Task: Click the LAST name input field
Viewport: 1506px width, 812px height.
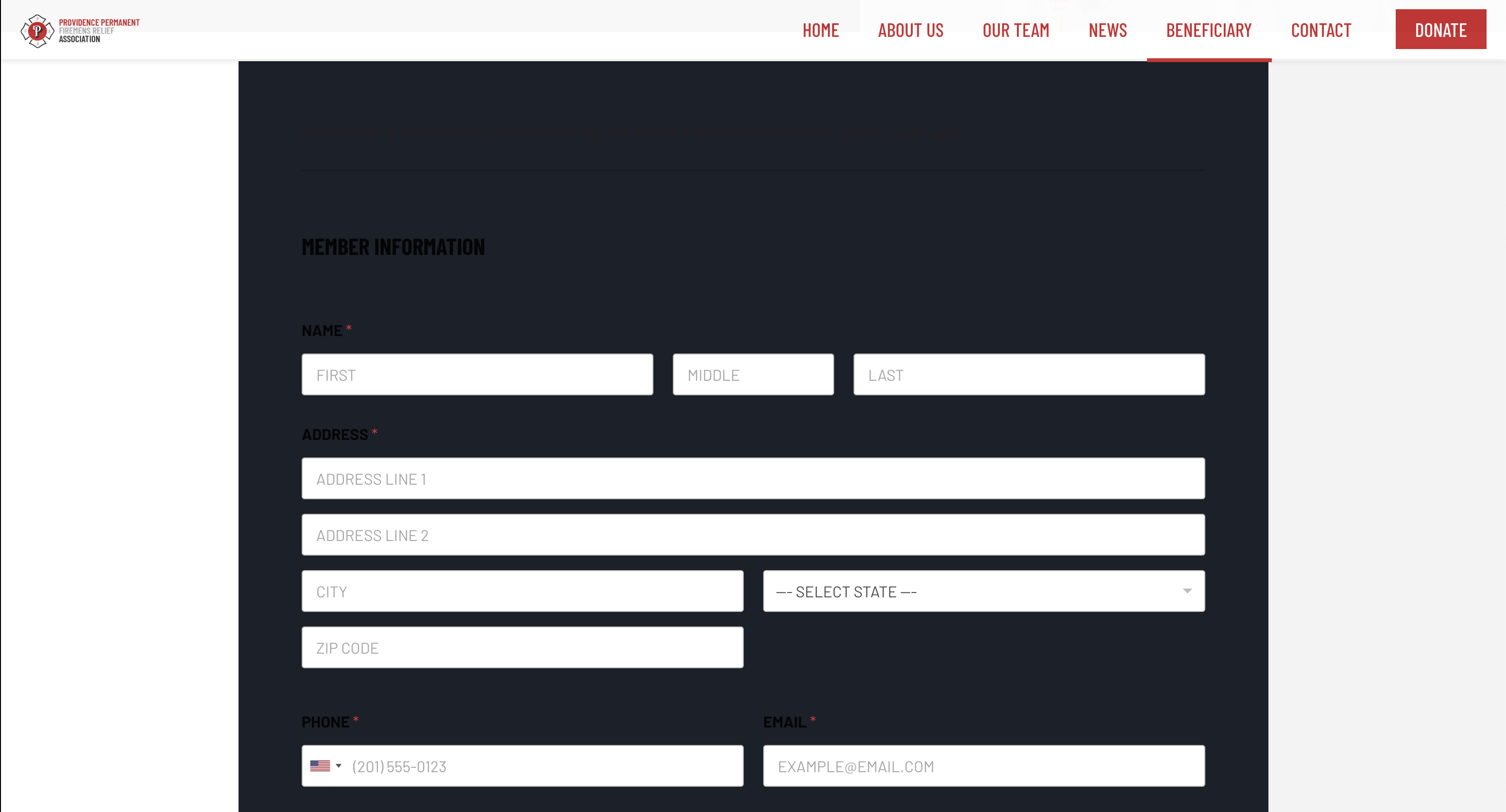Action: (1029, 374)
